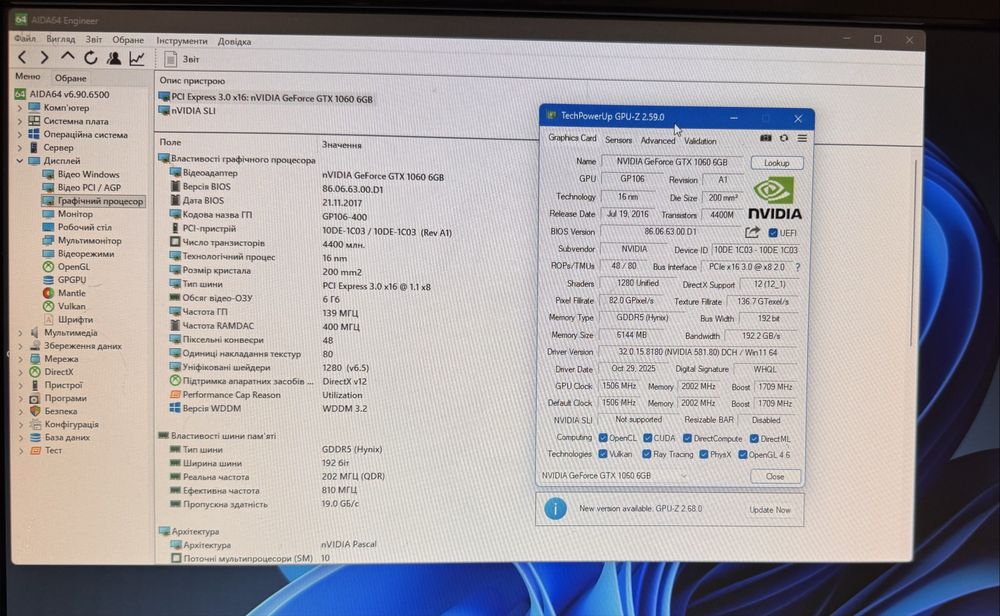Image resolution: width=1000 pixels, height=616 pixels.
Task: Toggle the PhysX checkbox
Action: pos(704,455)
